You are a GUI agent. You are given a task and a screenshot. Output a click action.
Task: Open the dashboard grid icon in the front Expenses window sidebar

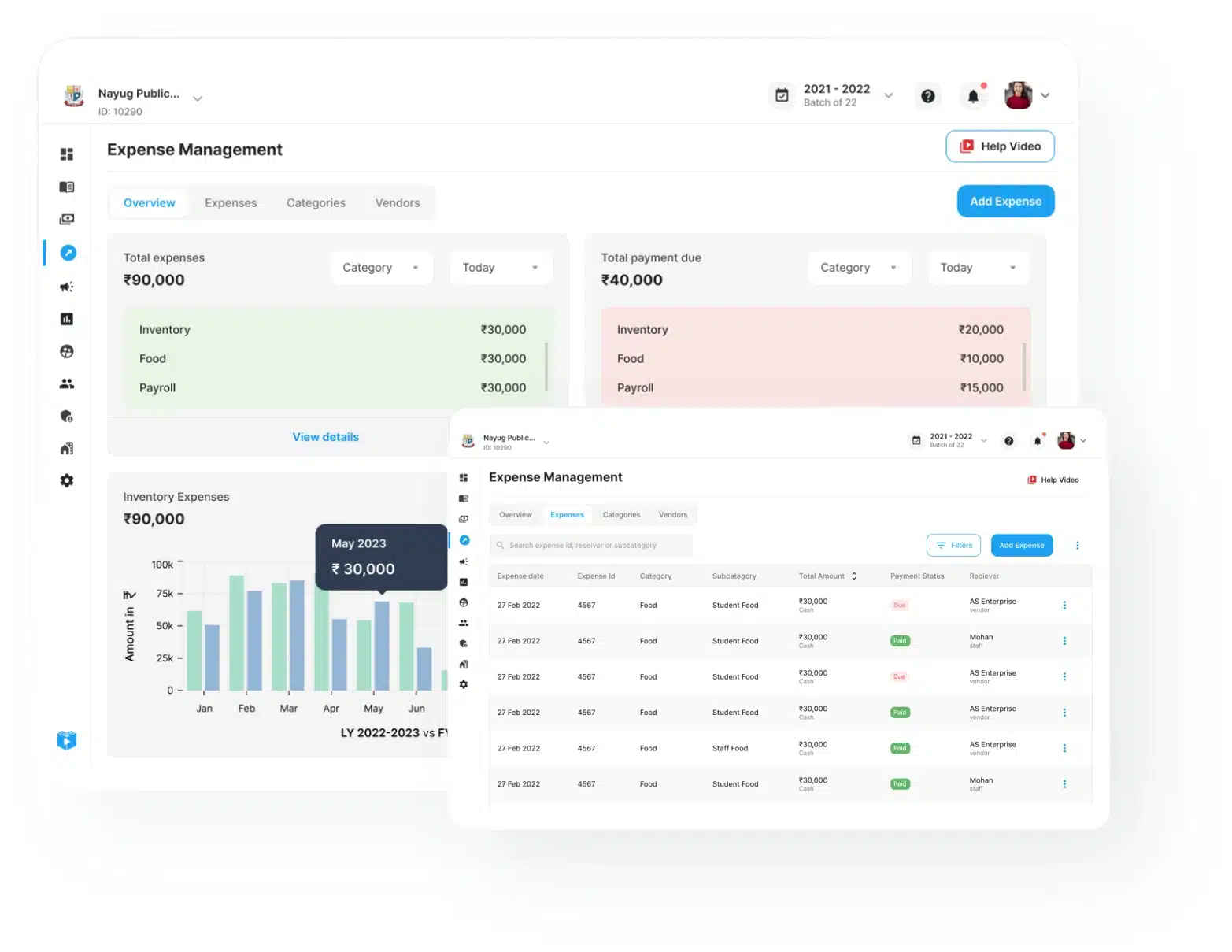[x=464, y=478]
